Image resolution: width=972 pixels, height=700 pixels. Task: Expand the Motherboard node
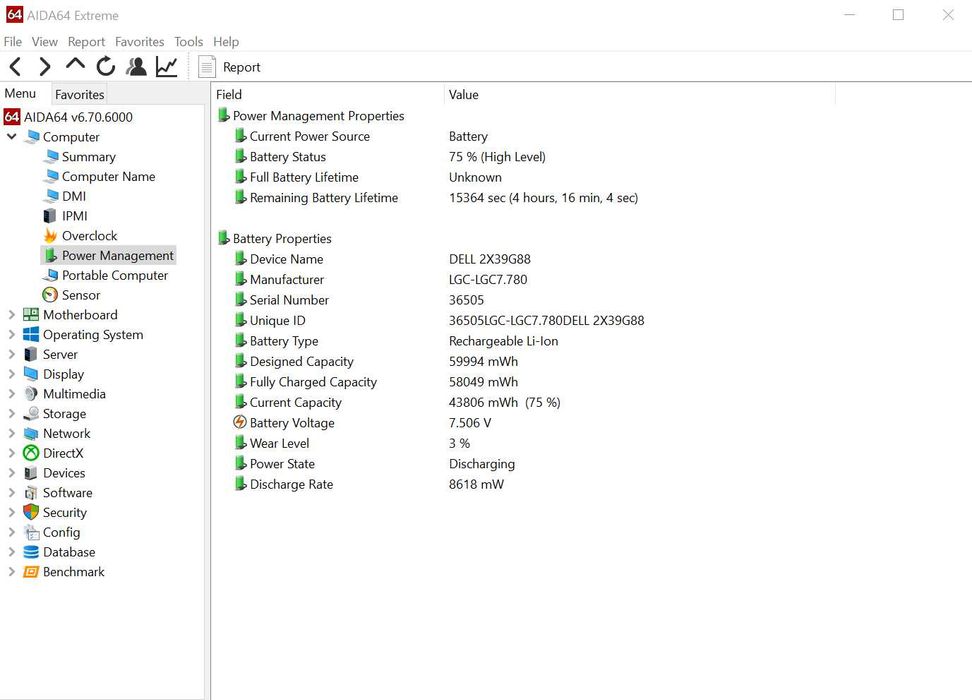[x=11, y=315]
